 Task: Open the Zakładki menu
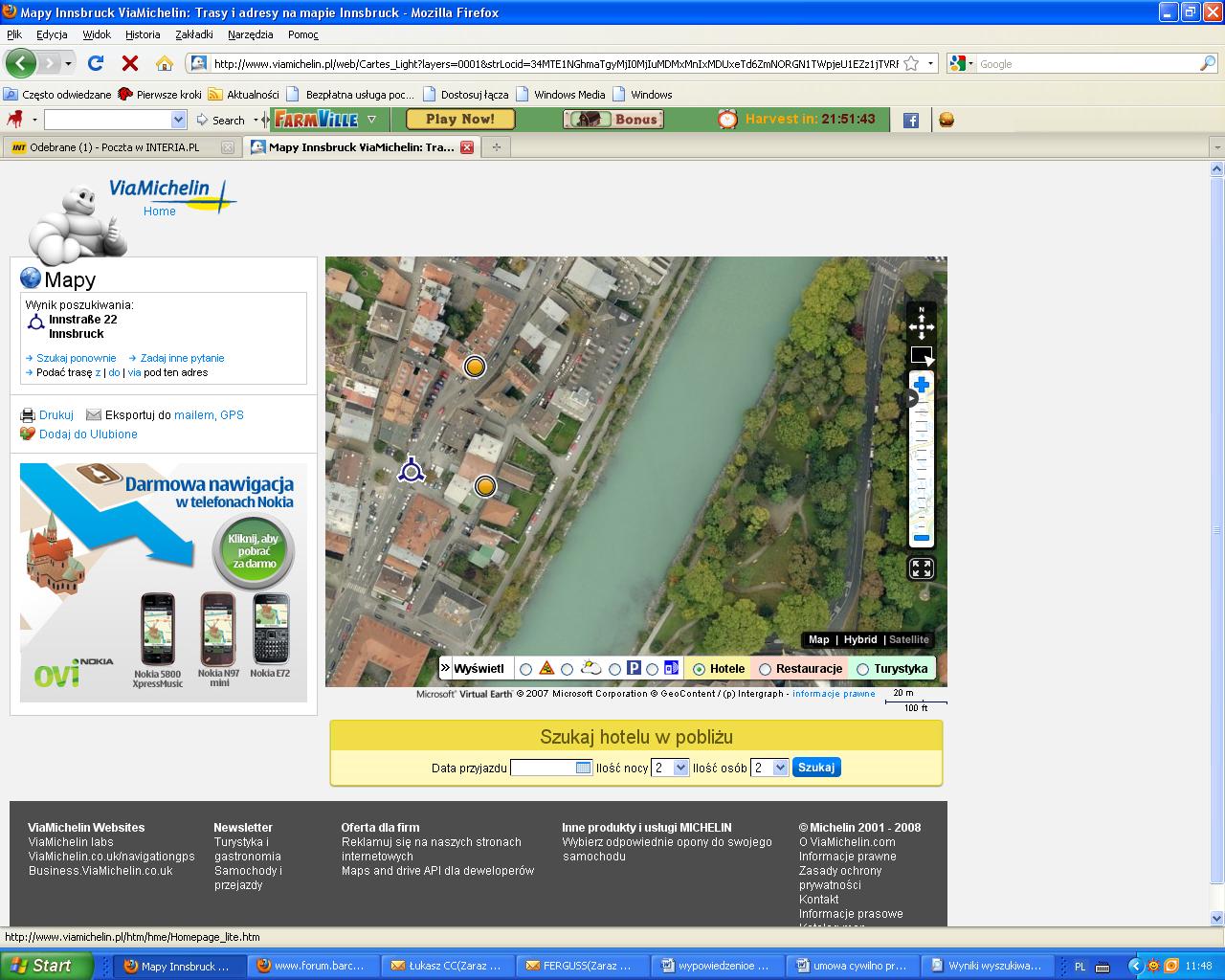pos(194,34)
